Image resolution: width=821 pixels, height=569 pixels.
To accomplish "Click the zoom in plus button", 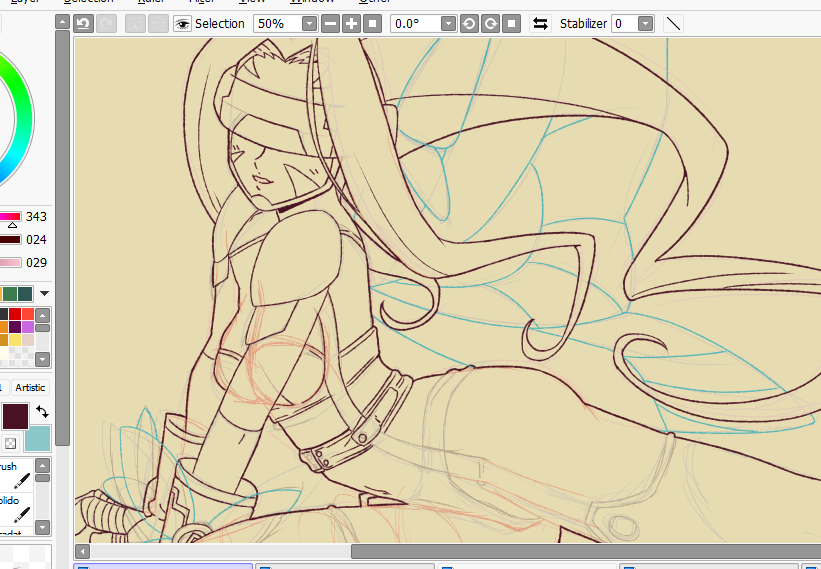I will click(351, 23).
